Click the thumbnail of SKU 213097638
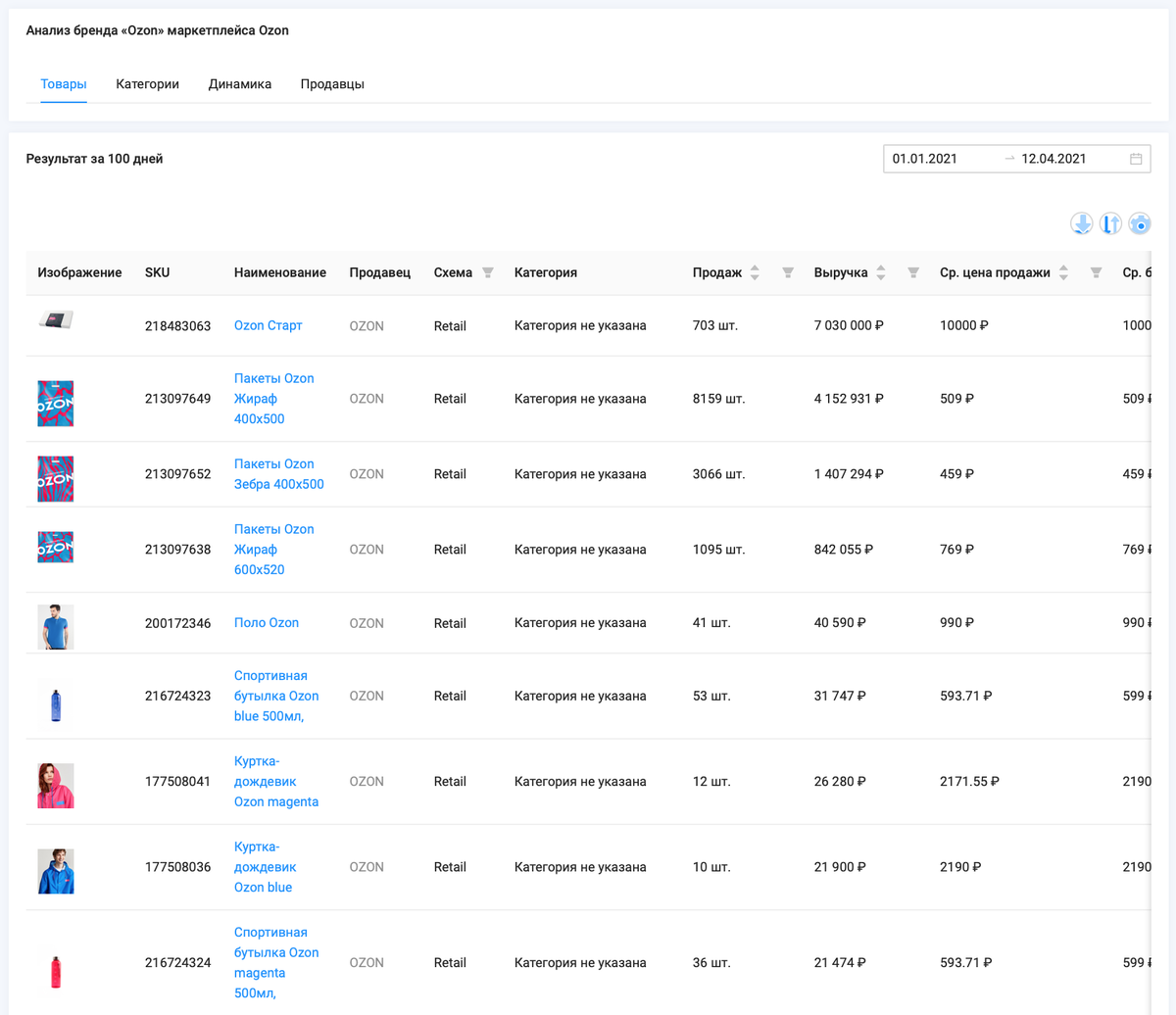This screenshot has height=1015, width=1176. 56,548
